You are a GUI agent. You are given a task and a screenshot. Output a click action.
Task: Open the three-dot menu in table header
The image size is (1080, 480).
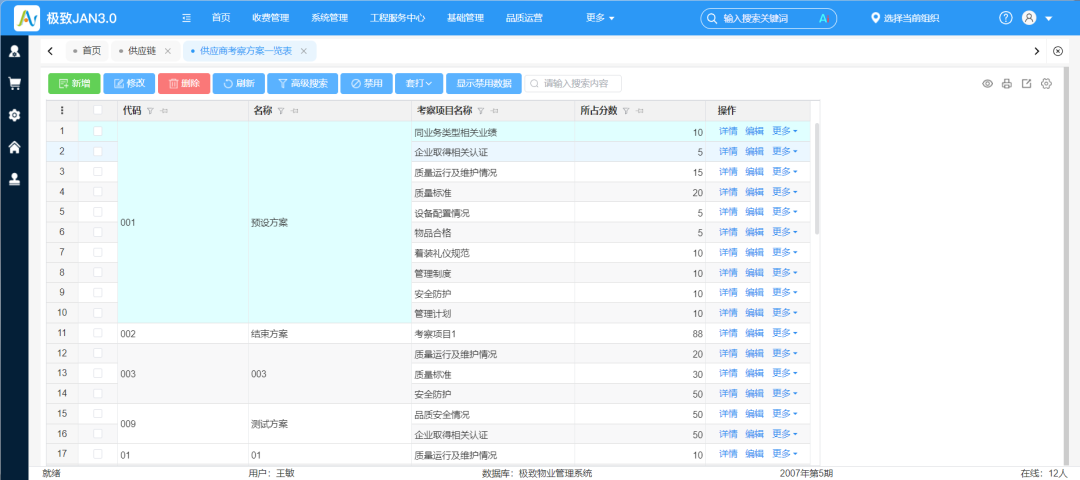(x=62, y=110)
